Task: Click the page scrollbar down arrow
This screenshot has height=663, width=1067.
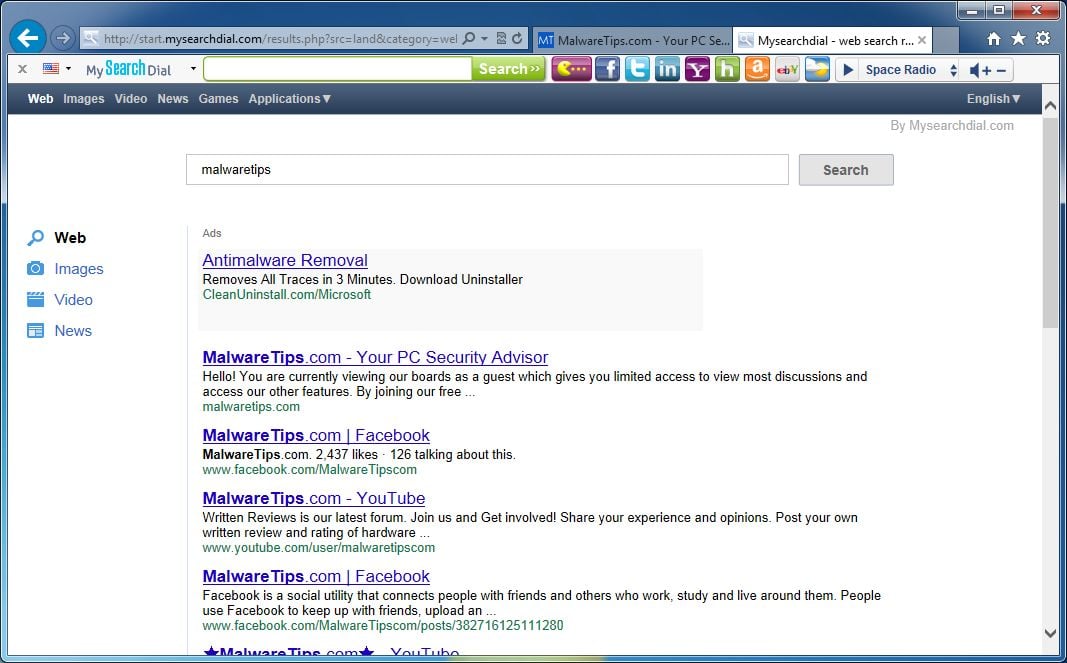Action: (1050, 633)
